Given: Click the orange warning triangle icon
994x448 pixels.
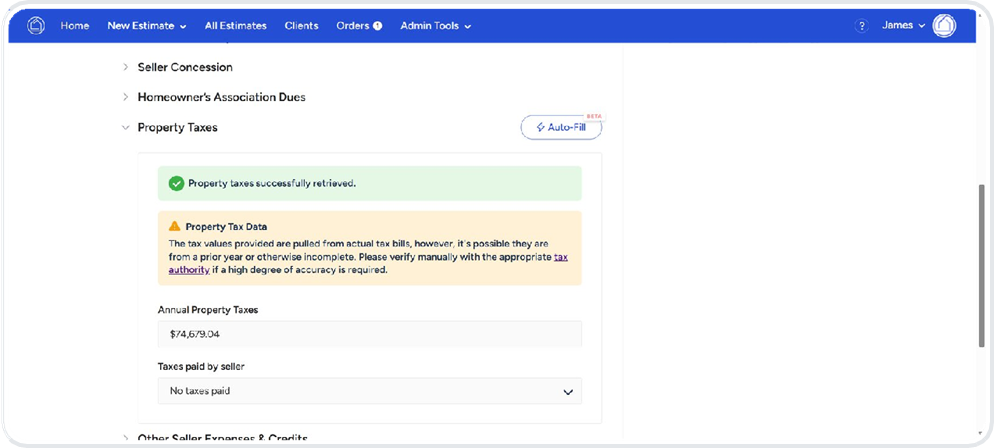Looking at the screenshot, I should [174, 227].
